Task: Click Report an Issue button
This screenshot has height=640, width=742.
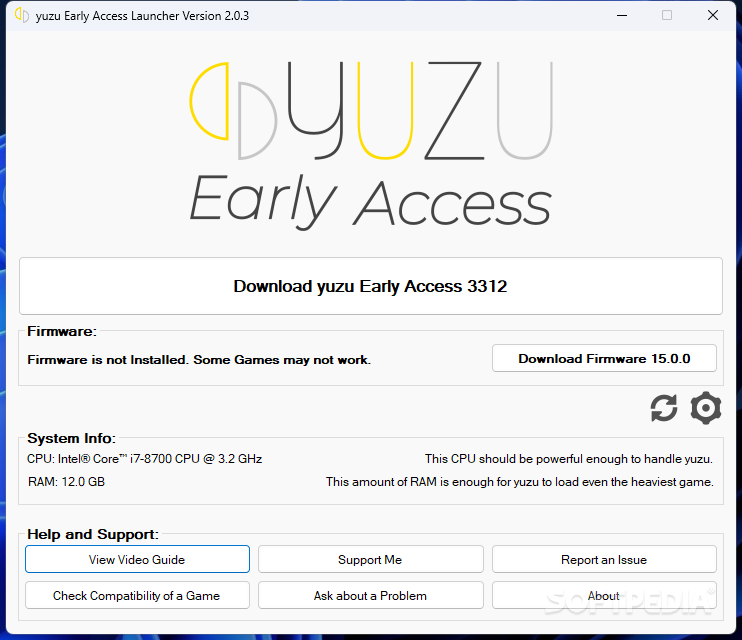Action: point(604,559)
